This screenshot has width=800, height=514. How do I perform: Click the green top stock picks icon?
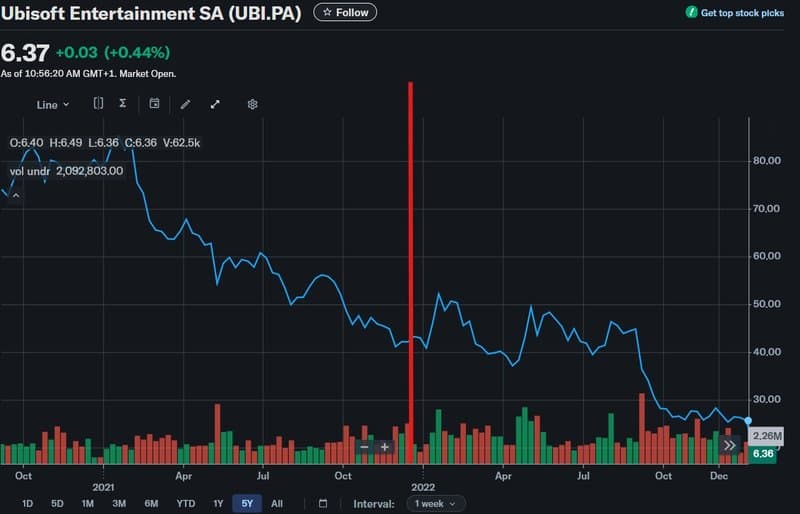tap(692, 13)
